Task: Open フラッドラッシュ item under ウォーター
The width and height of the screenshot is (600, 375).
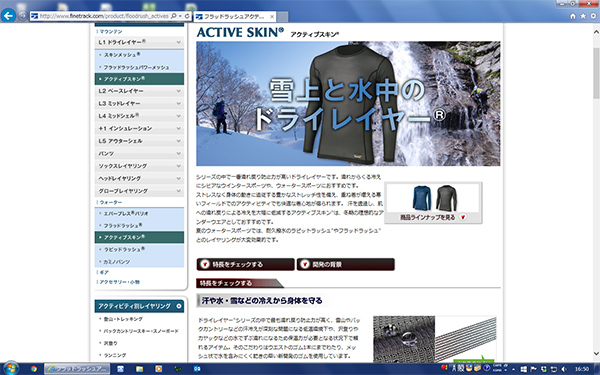Action: (123, 225)
